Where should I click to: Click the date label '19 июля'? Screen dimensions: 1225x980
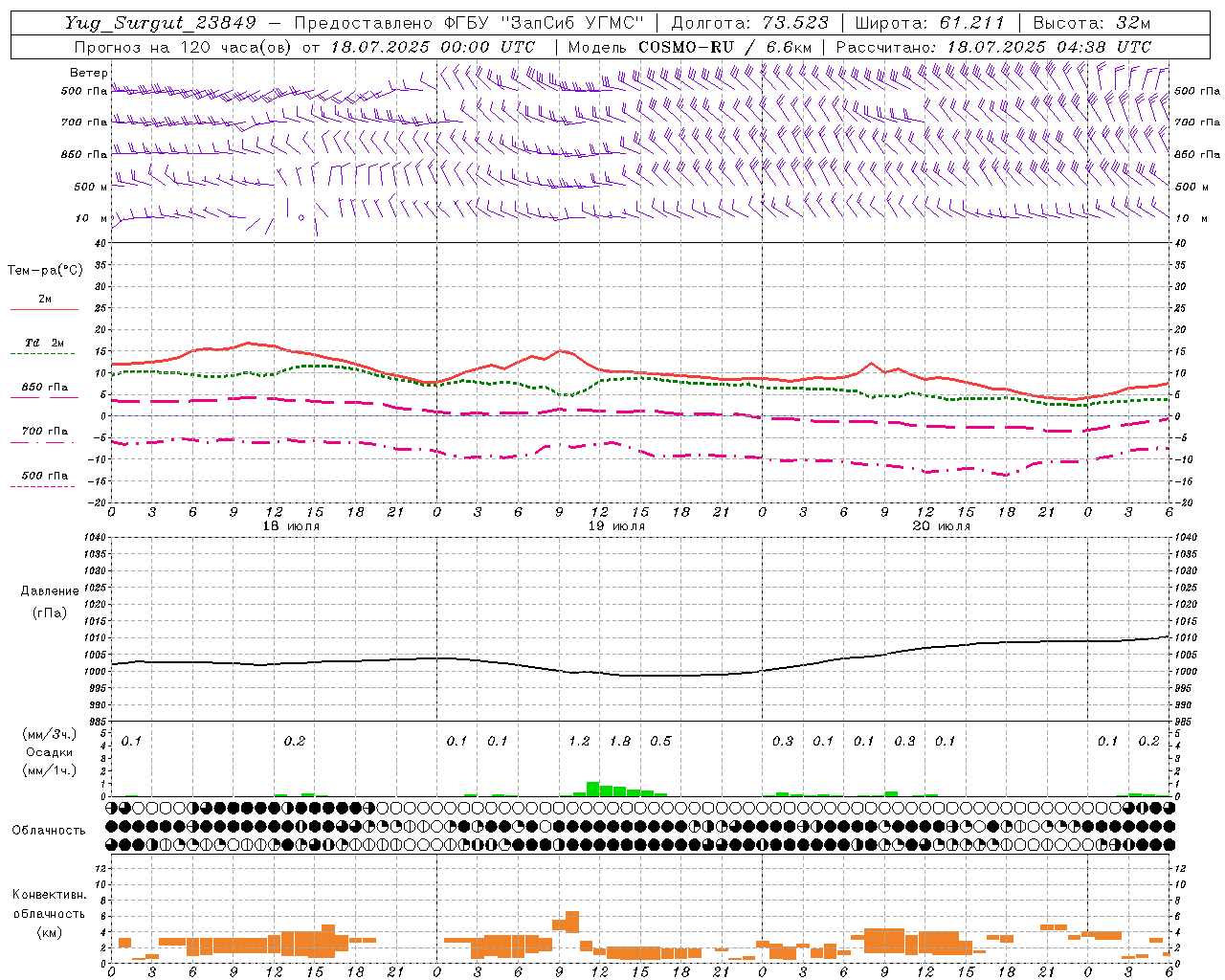pyautogui.click(x=616, y=526)
